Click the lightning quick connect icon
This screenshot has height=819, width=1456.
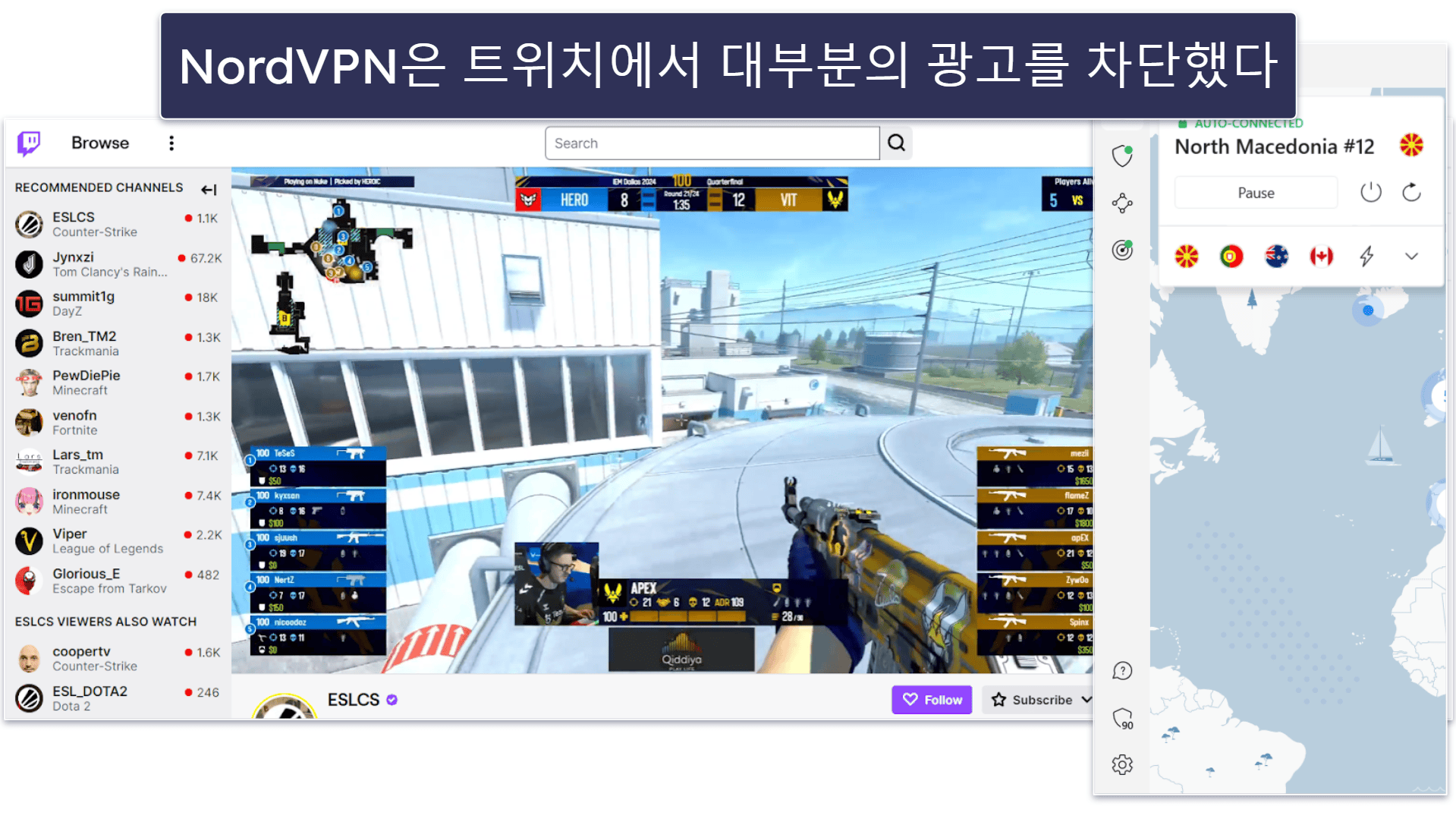tap(1366, 257)
